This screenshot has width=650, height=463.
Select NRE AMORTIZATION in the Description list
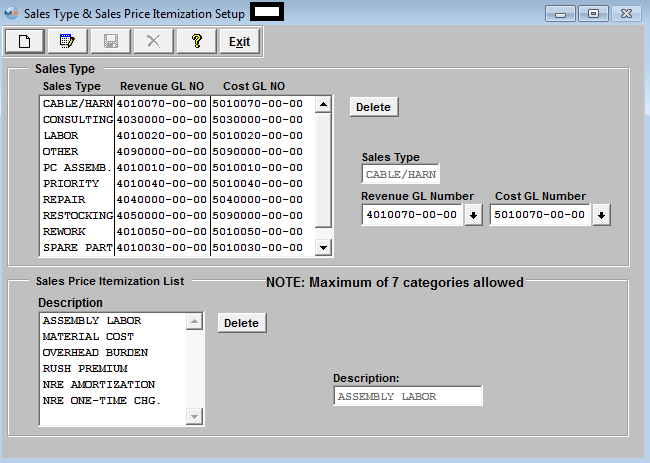pos(113,385)
